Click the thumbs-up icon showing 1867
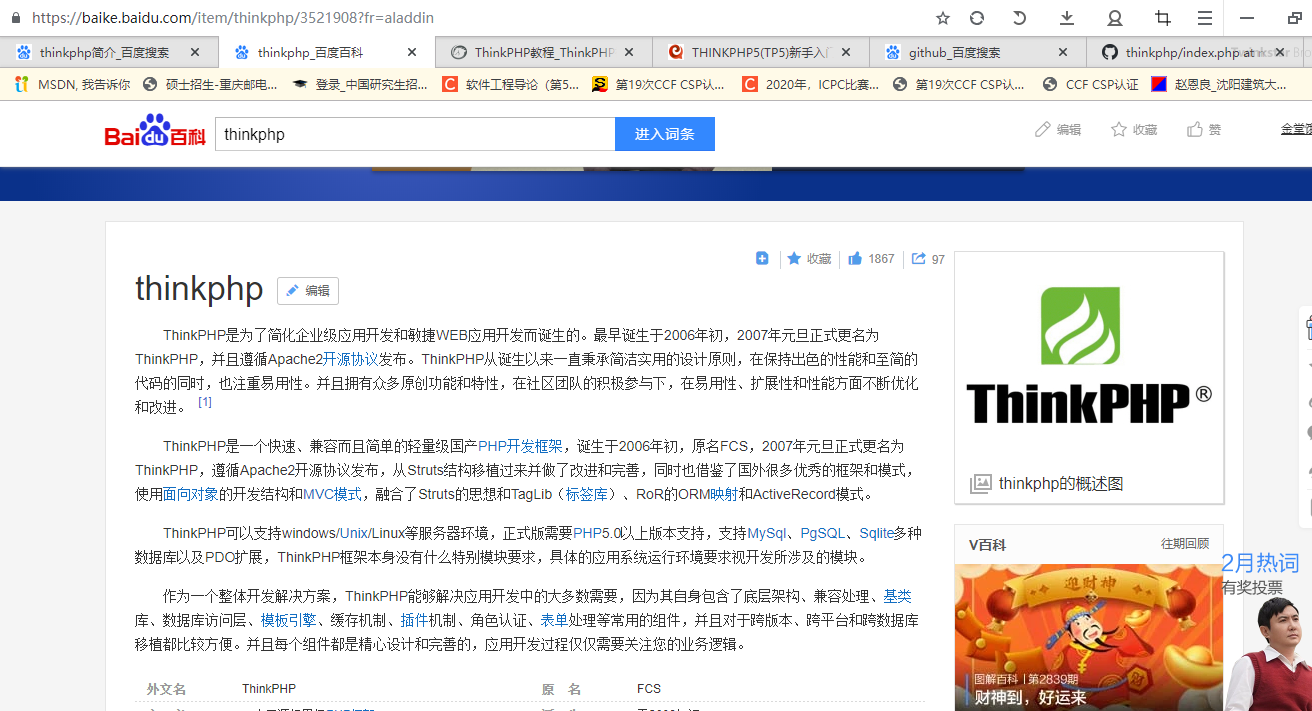The image size is (1312, 711). (x=855, y=259)
